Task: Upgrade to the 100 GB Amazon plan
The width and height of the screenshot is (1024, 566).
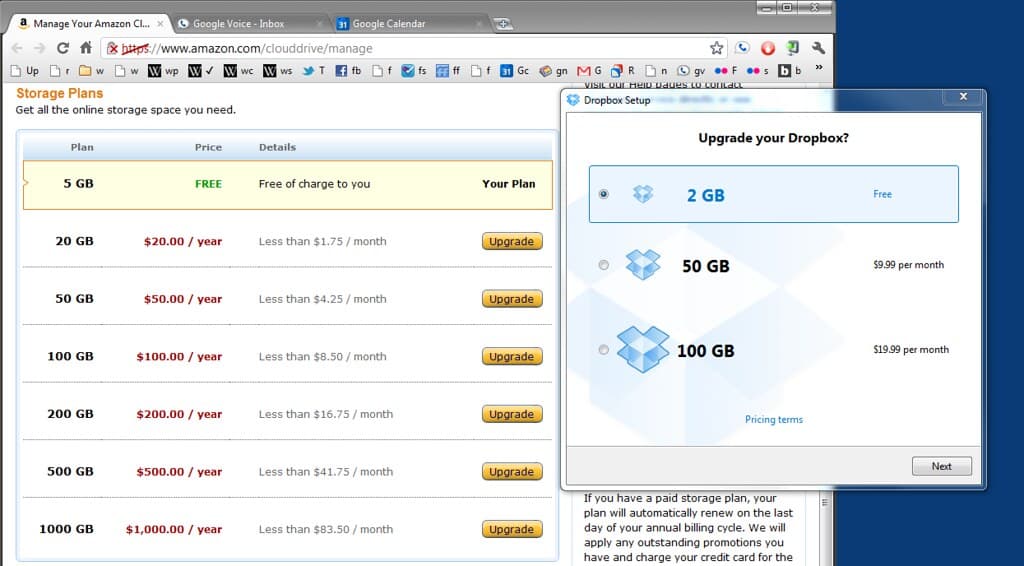Action: point(512,356)
